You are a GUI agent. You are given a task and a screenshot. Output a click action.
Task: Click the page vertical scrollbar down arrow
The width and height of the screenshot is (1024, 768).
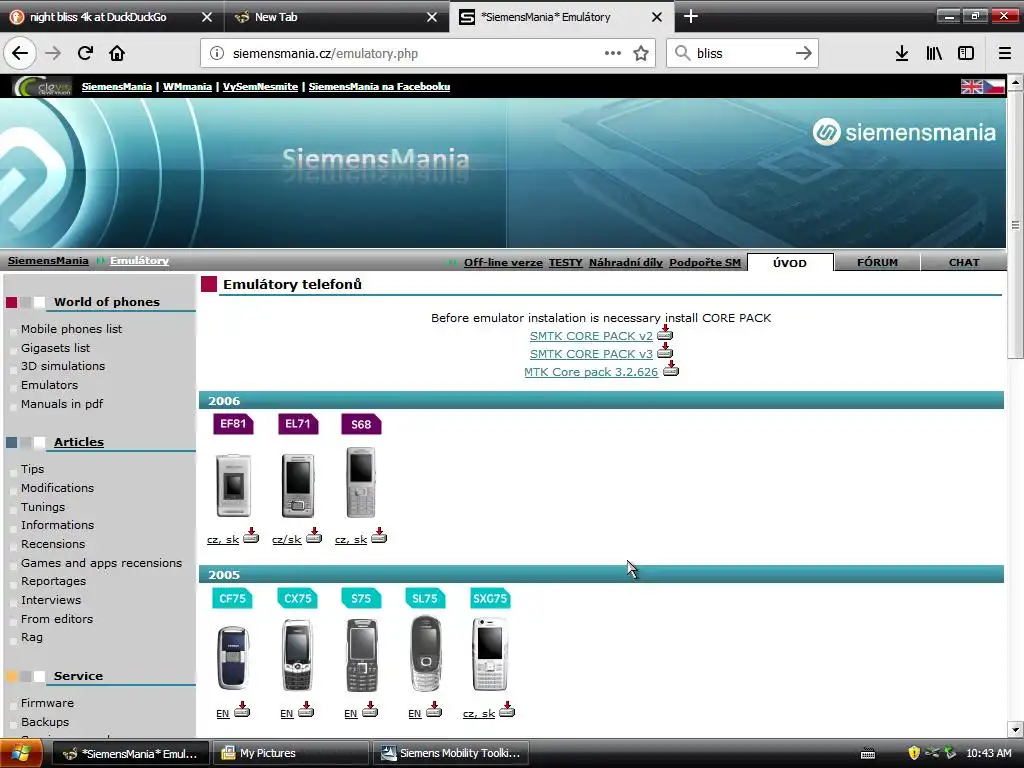1015,729
